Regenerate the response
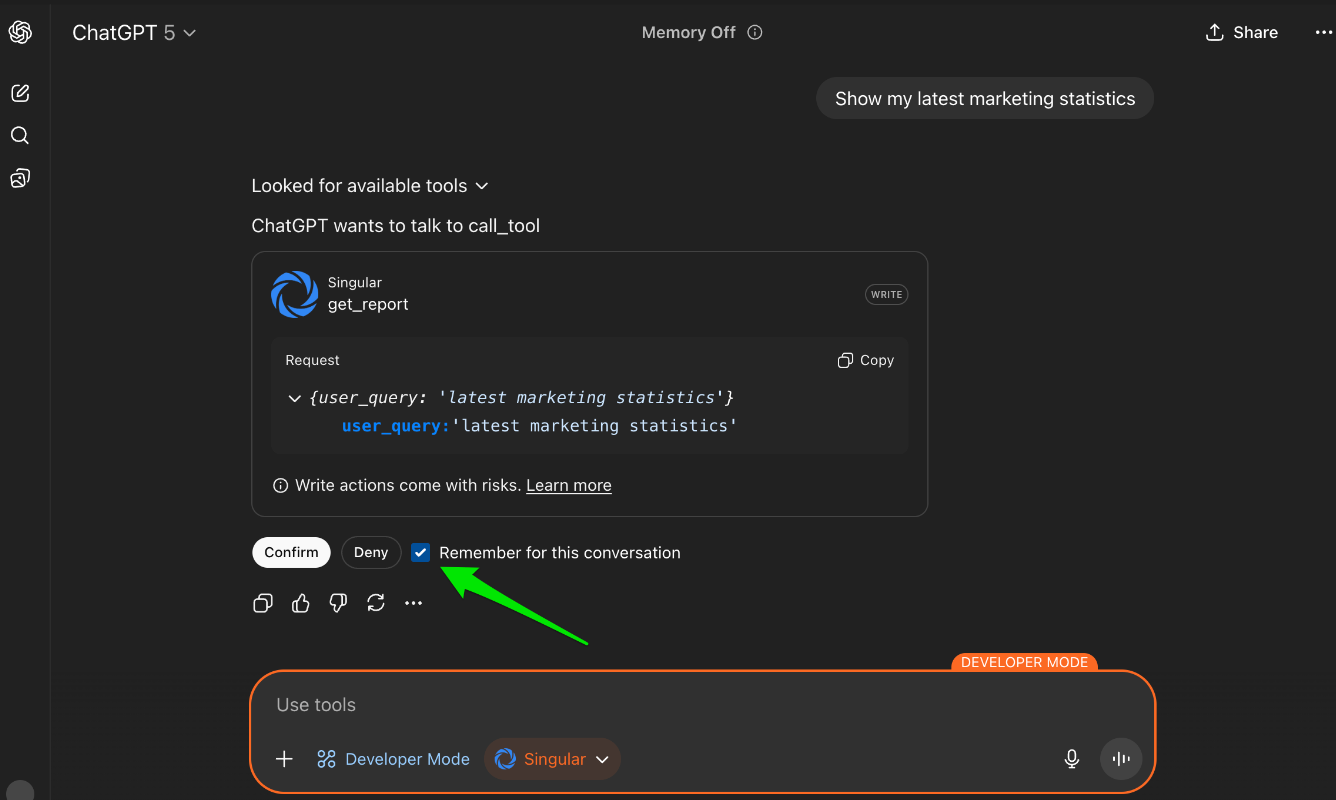Viewport: 1336px width, 800px height. (x=376, y=602)
